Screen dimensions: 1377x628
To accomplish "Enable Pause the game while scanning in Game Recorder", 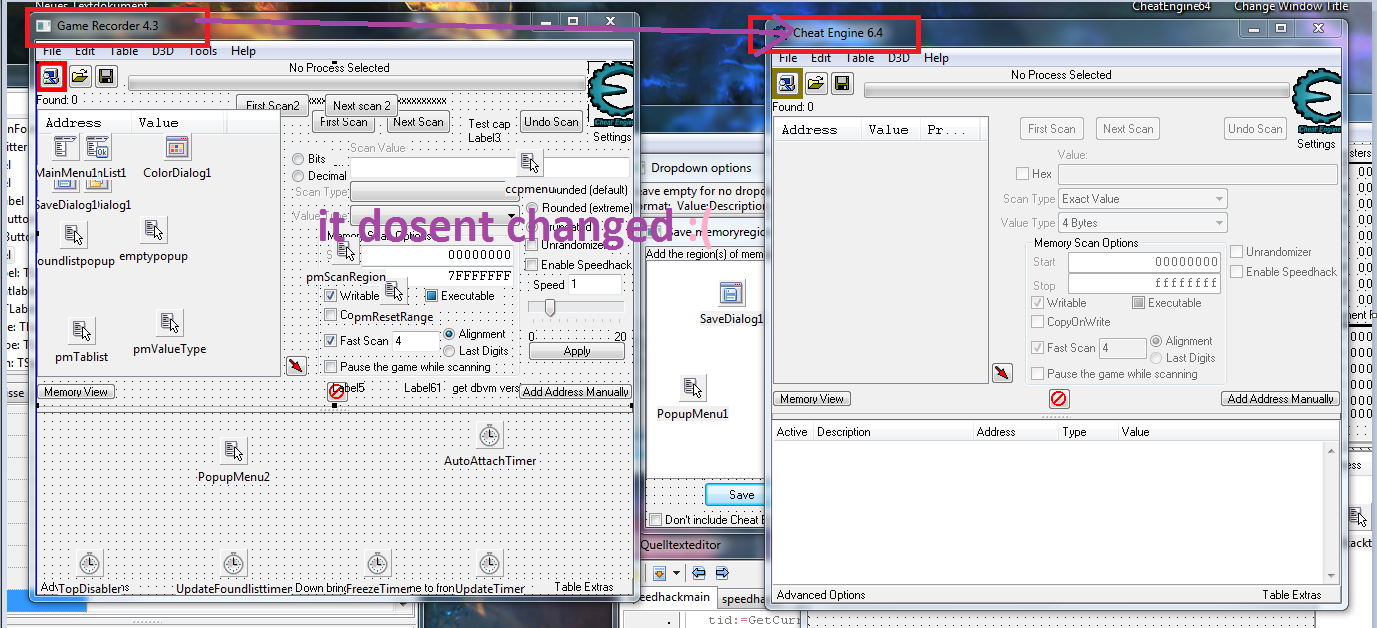I will [331, 367].
